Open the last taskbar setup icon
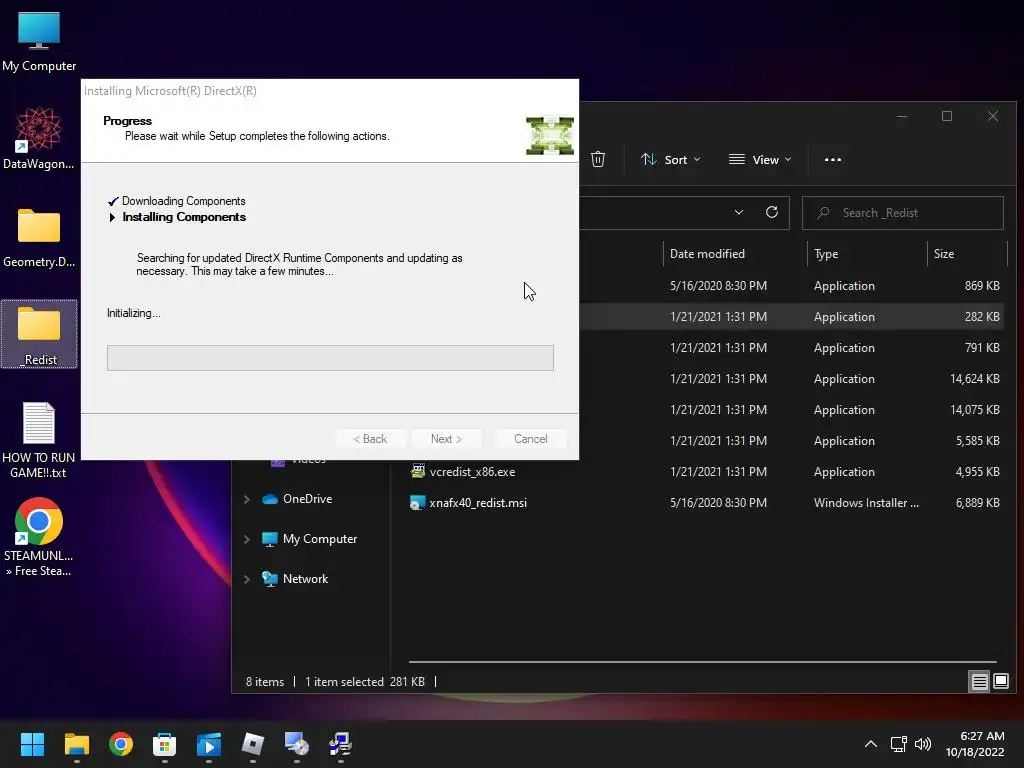Screen dimensions: 1024x768 [340, 744]
